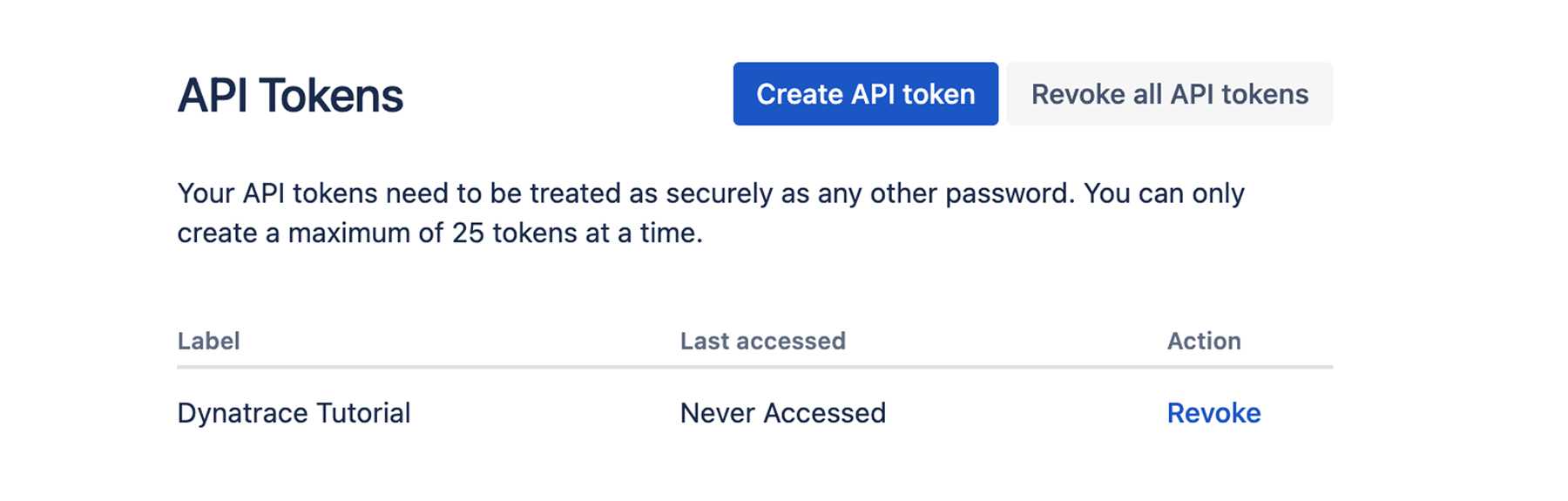Click the Last accessed column header
The width and height of the screenshot is (1568, 501).
coord(762,341)
